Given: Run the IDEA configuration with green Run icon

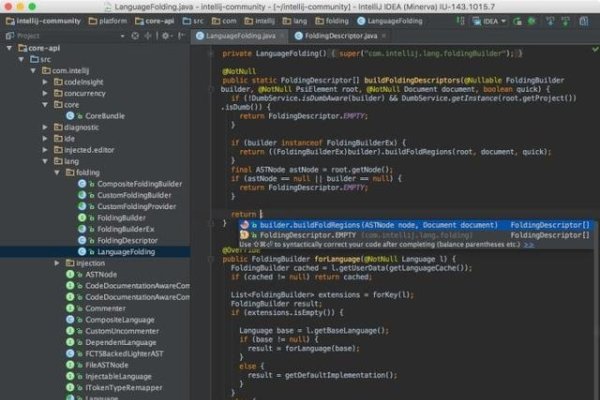Looking at the screenshot, I should pos(517,21).
